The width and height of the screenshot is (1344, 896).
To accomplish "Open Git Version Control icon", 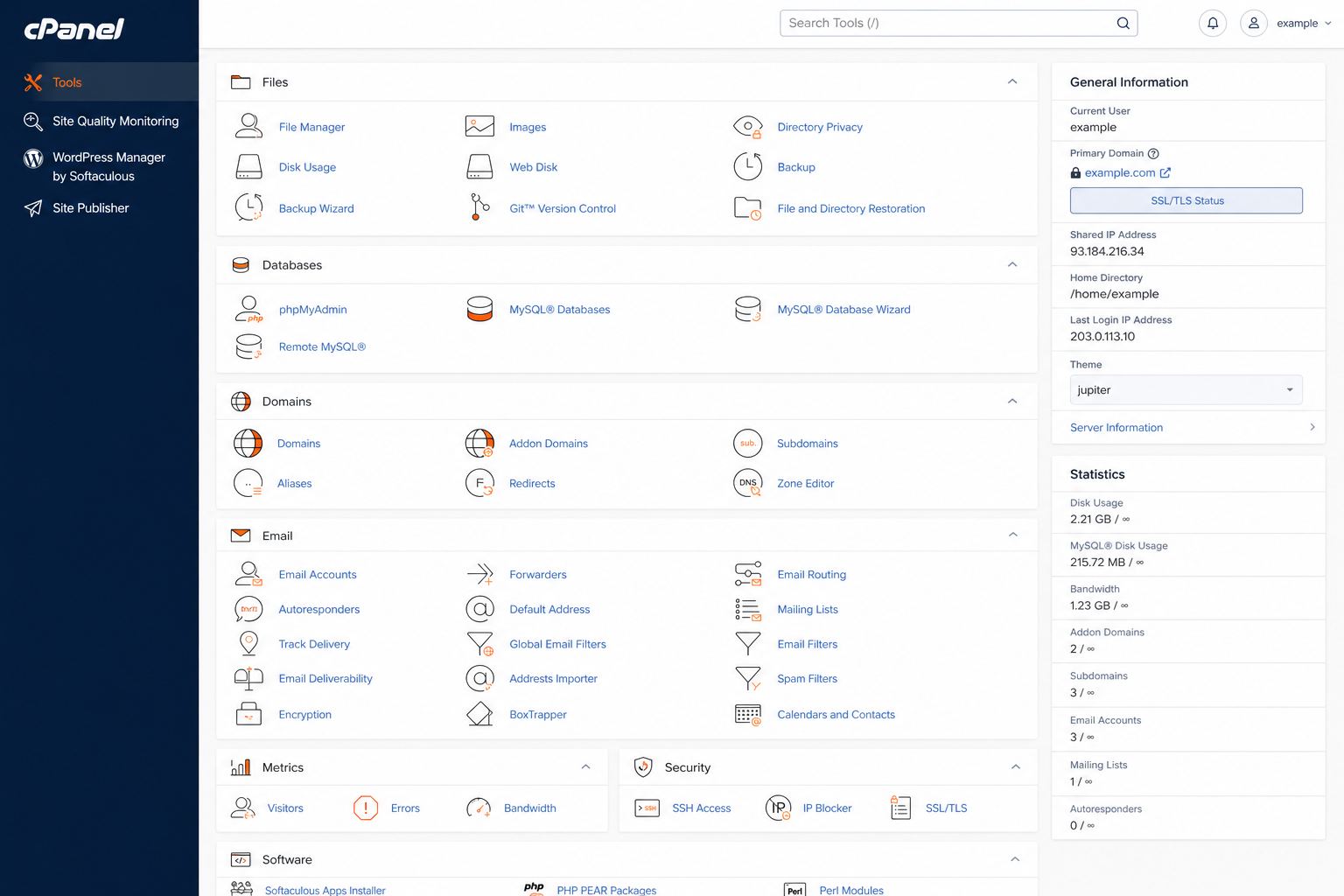I will 479,207.
